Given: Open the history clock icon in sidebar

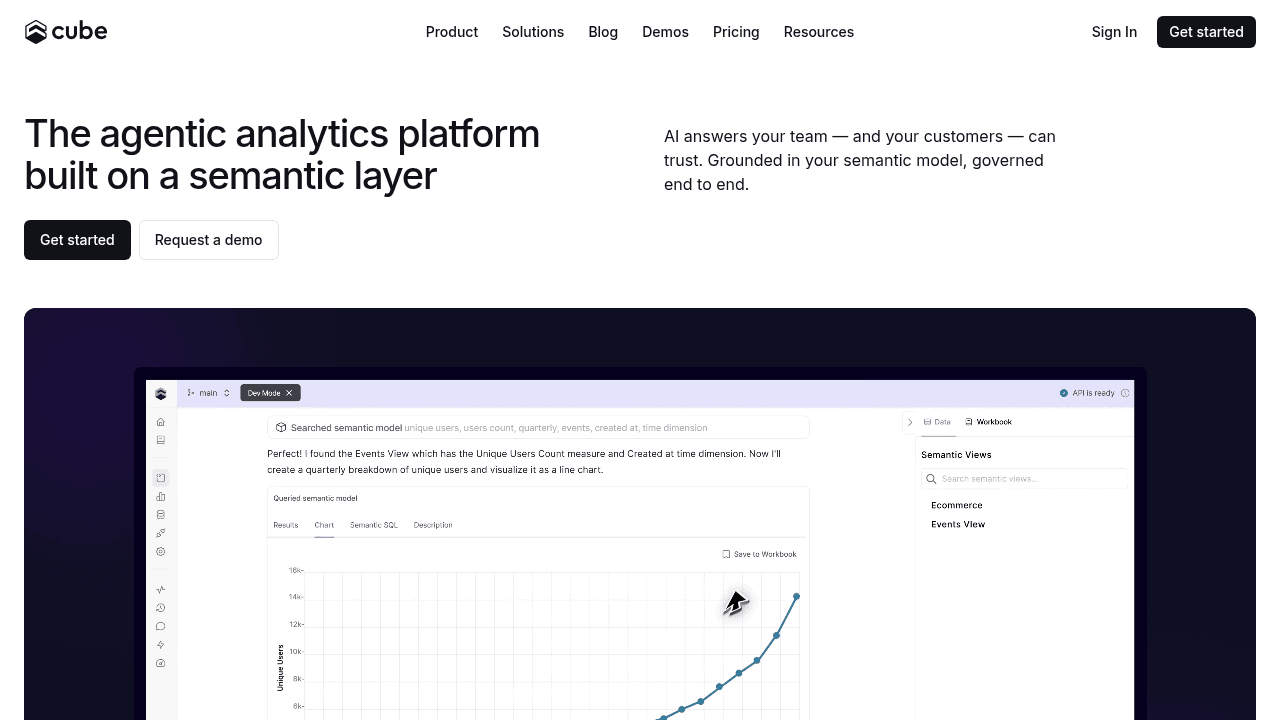Looking at the screenshot, I should [x=161, y=608].
